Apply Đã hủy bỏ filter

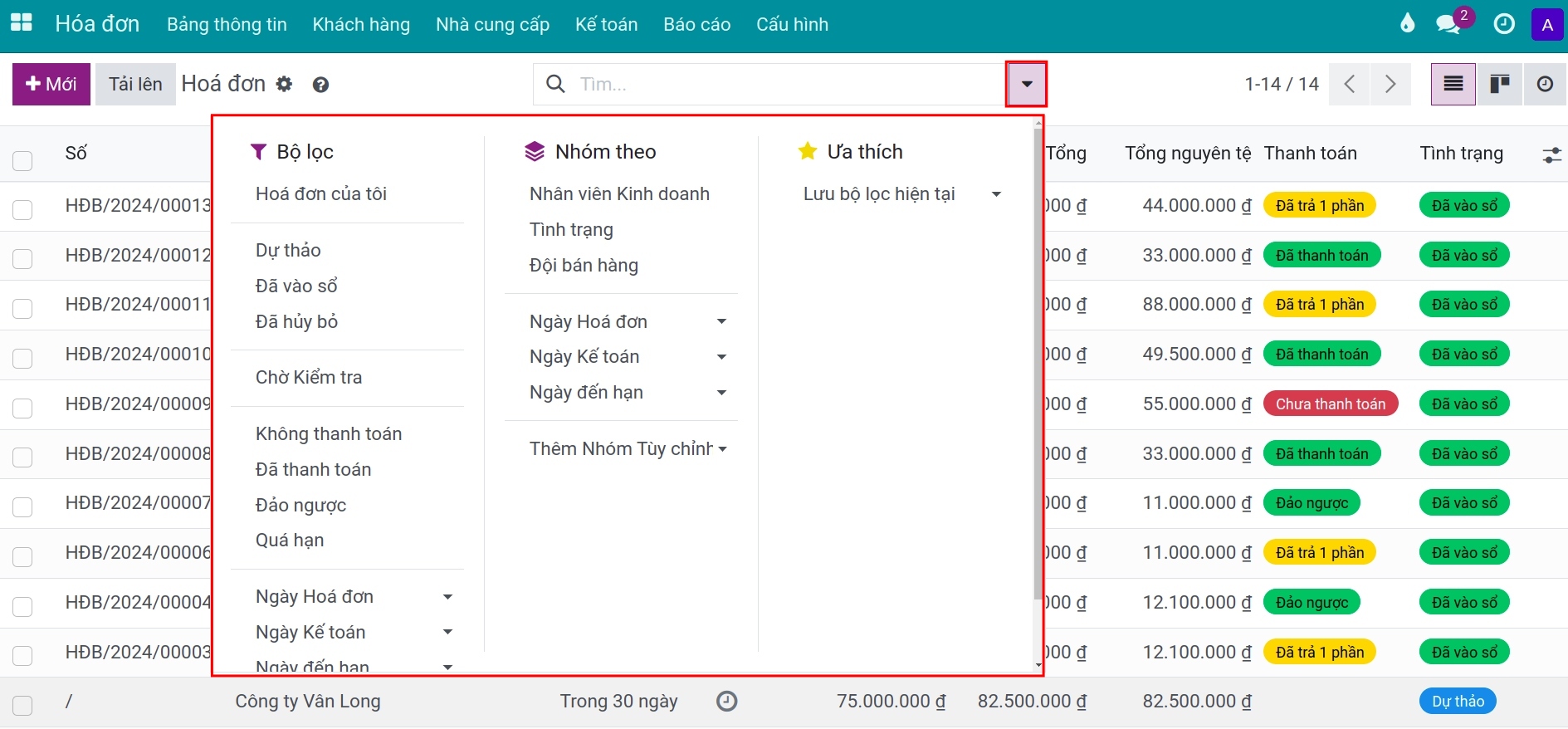pos(296,322)
